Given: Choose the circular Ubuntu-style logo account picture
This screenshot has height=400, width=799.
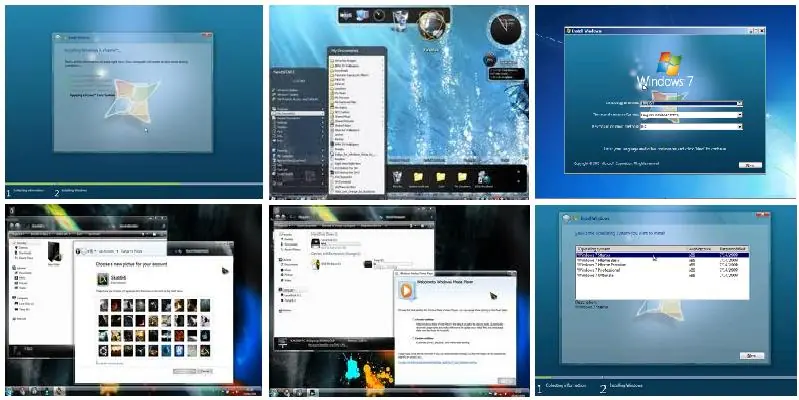Looking at the screenshot, I should coord(103,351).
